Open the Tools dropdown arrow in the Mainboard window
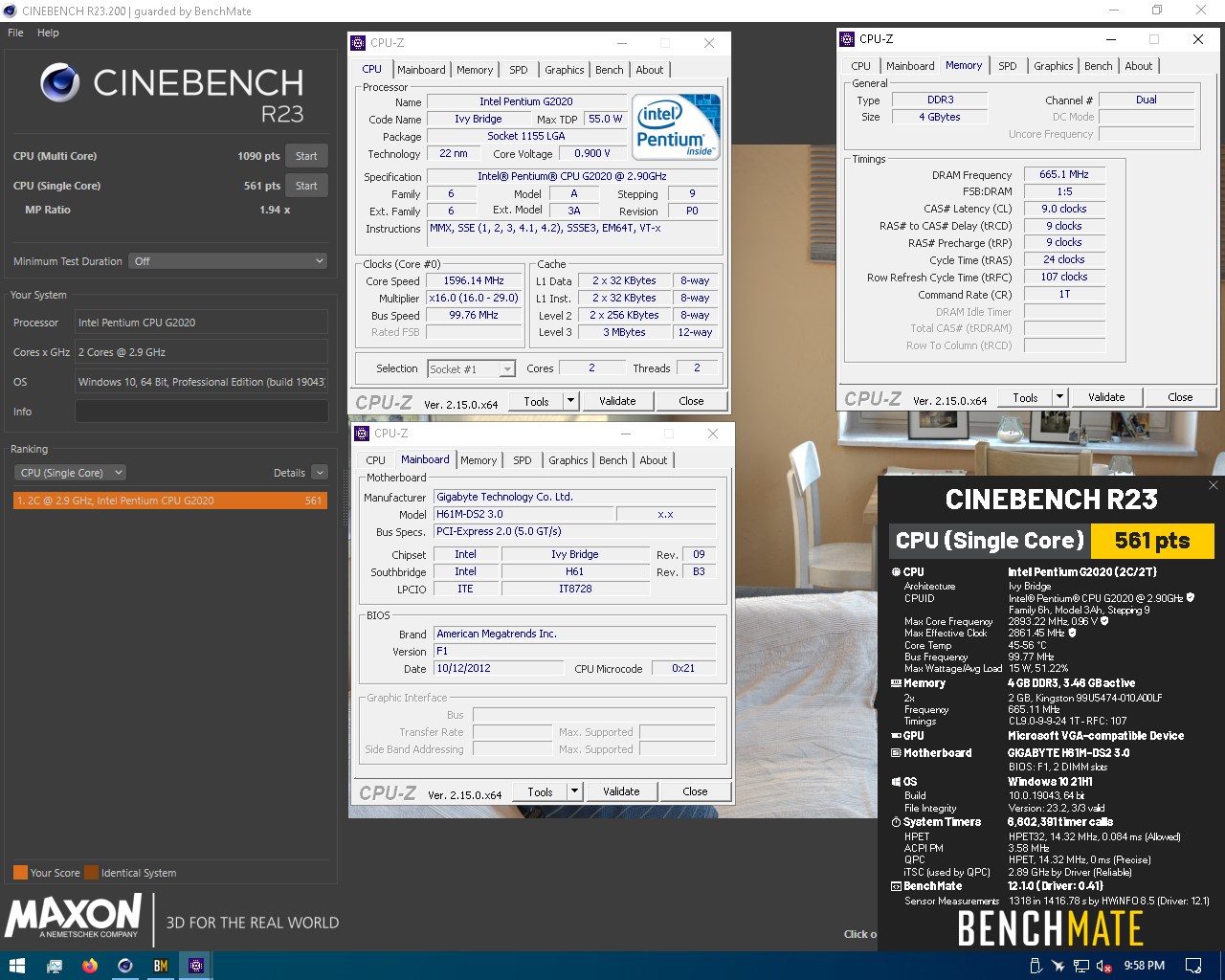Image resolution: width=1225 pixels, height=980 pixels. point(575,791)
